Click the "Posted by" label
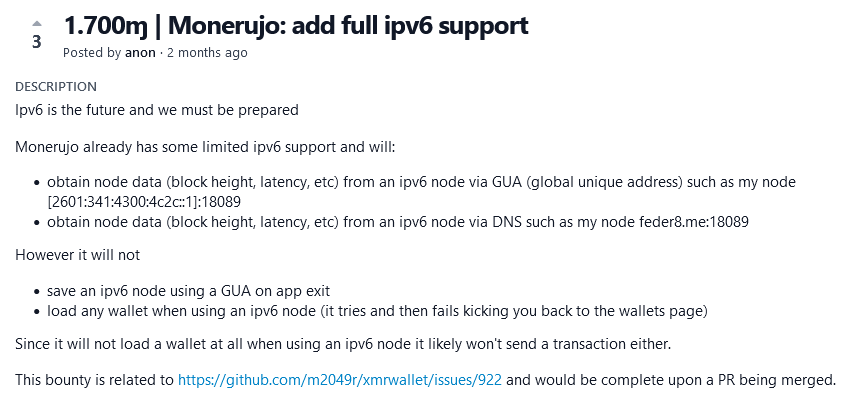 point(91,53)
